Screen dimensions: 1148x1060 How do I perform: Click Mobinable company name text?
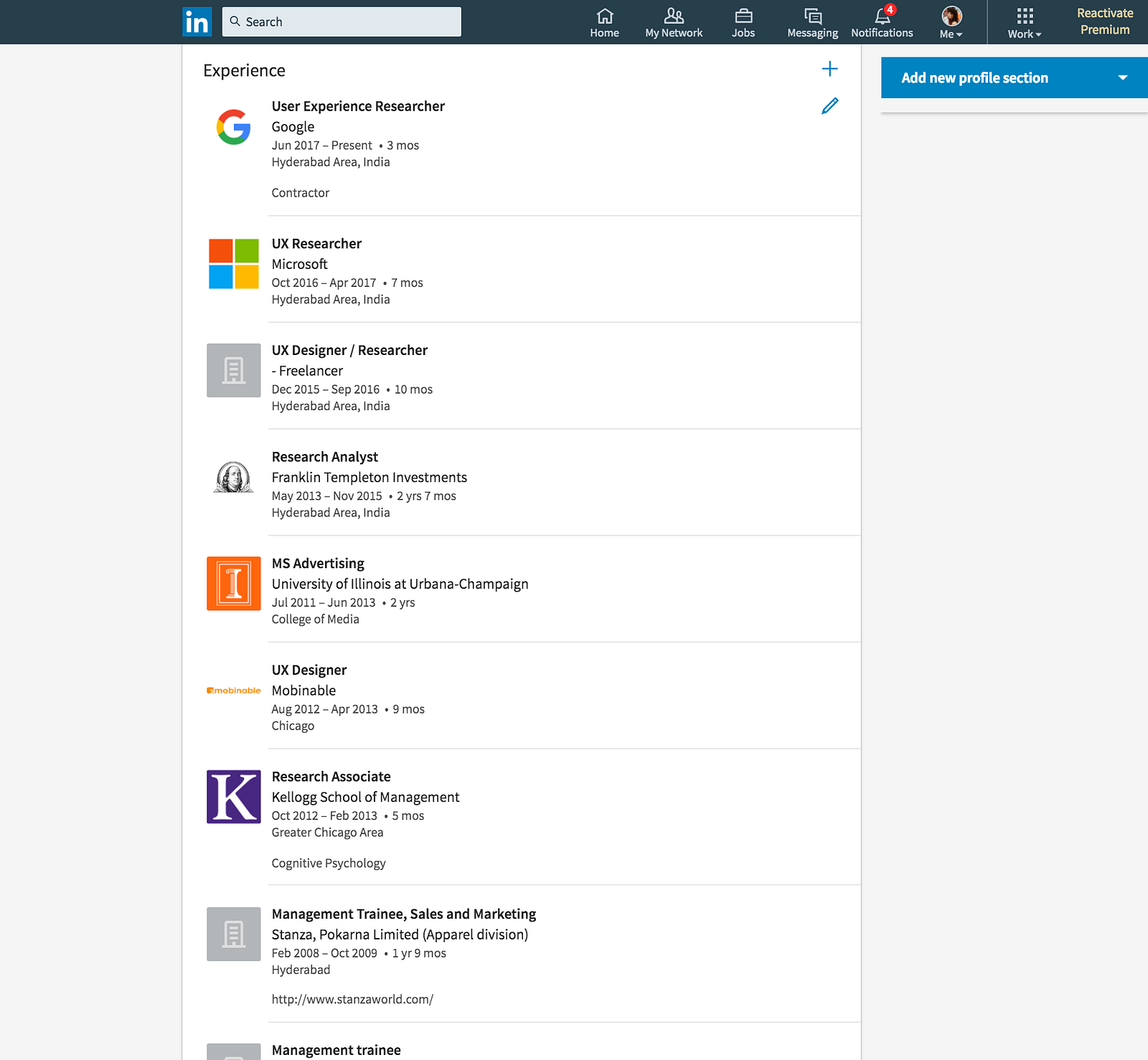pyautogui.click(x=304, y=691)
